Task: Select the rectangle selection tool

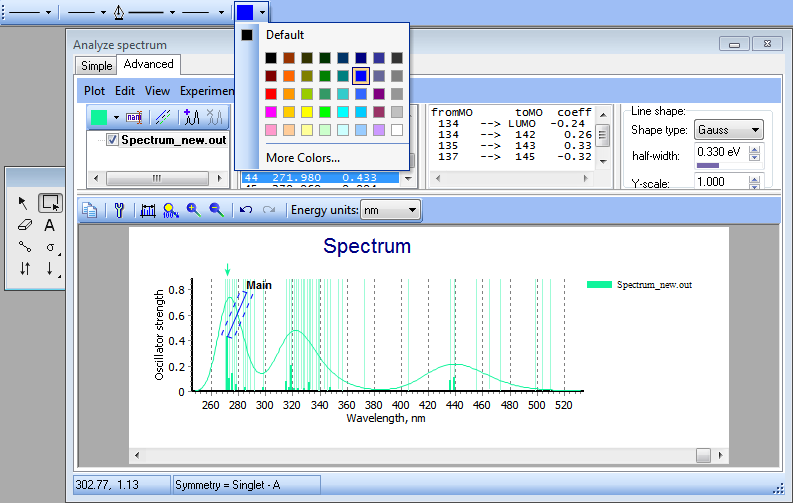Action: coord(51,203)
